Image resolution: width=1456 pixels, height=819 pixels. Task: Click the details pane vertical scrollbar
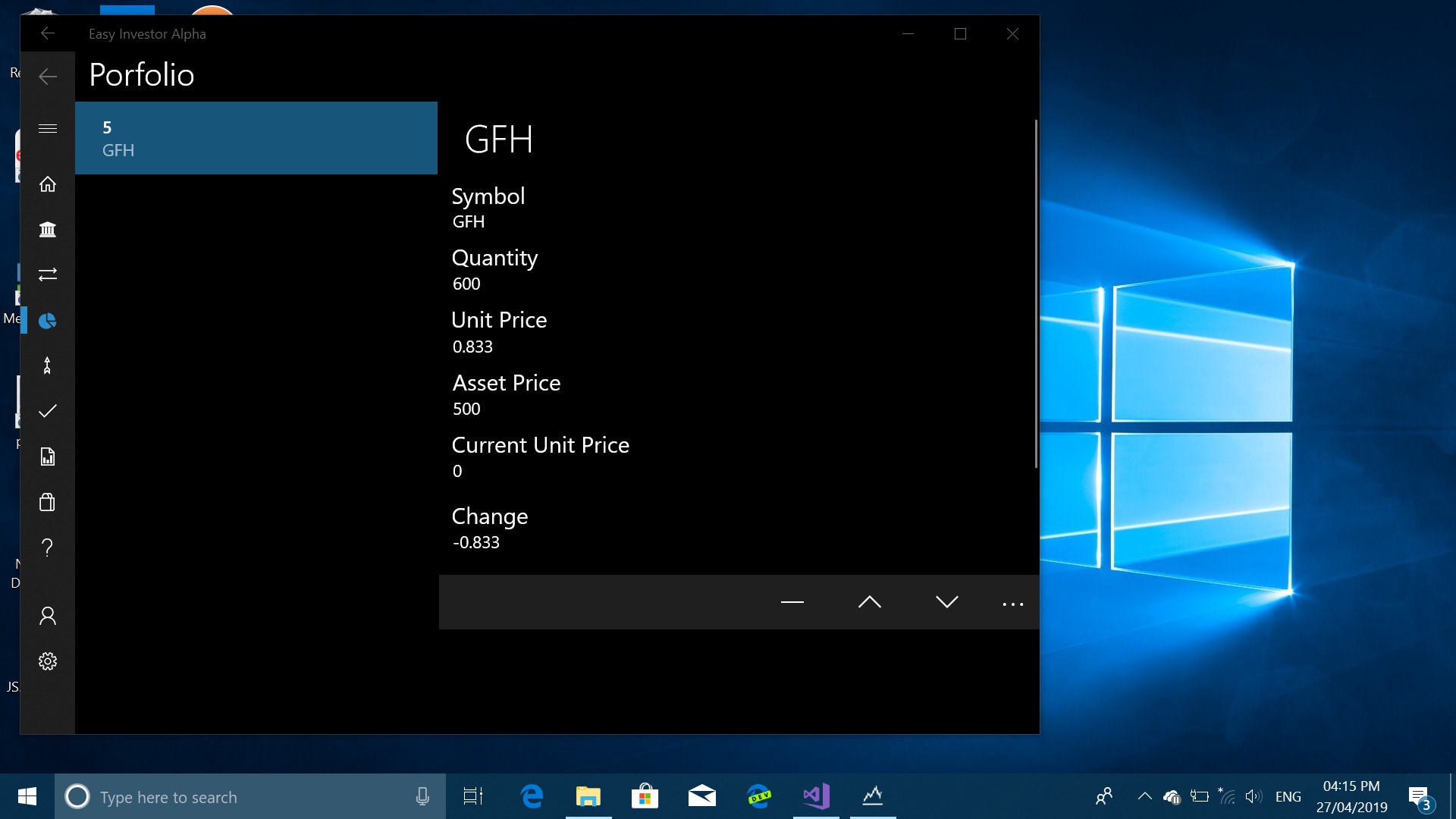[x=1036, y=294]
